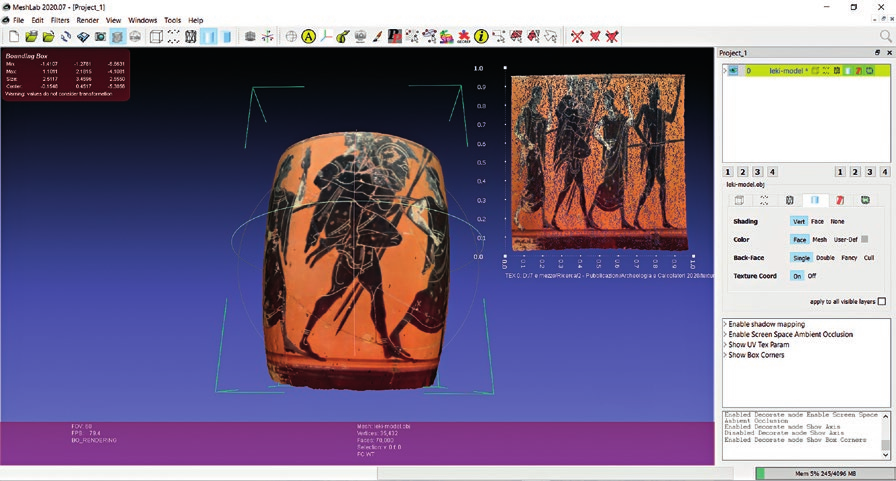Expand Enable Screen Space Ambient Occlusion
896x481 pixels.
coord(725,334)
